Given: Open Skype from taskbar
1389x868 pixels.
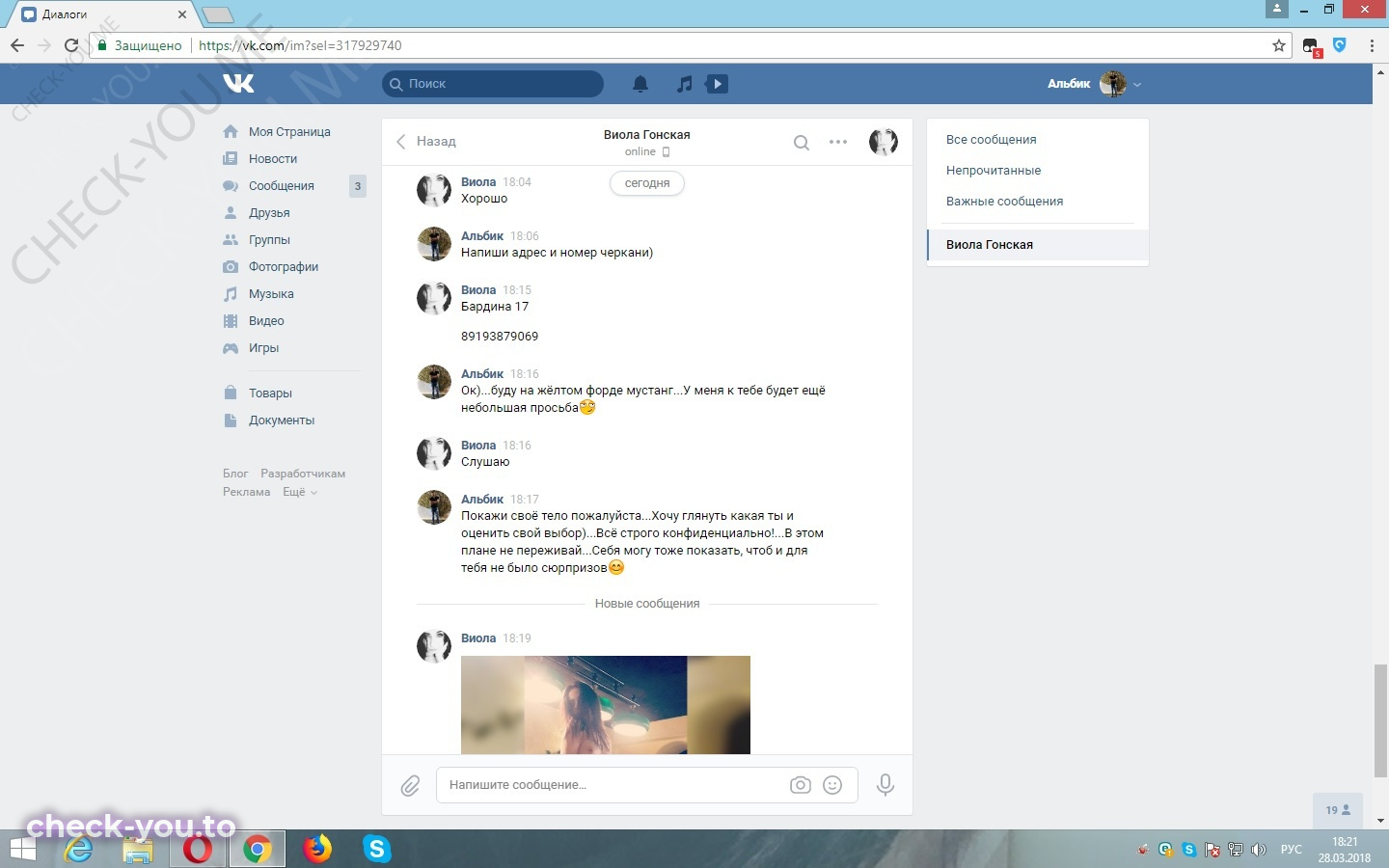Looking at the screenshot, I should coord(376,849).
